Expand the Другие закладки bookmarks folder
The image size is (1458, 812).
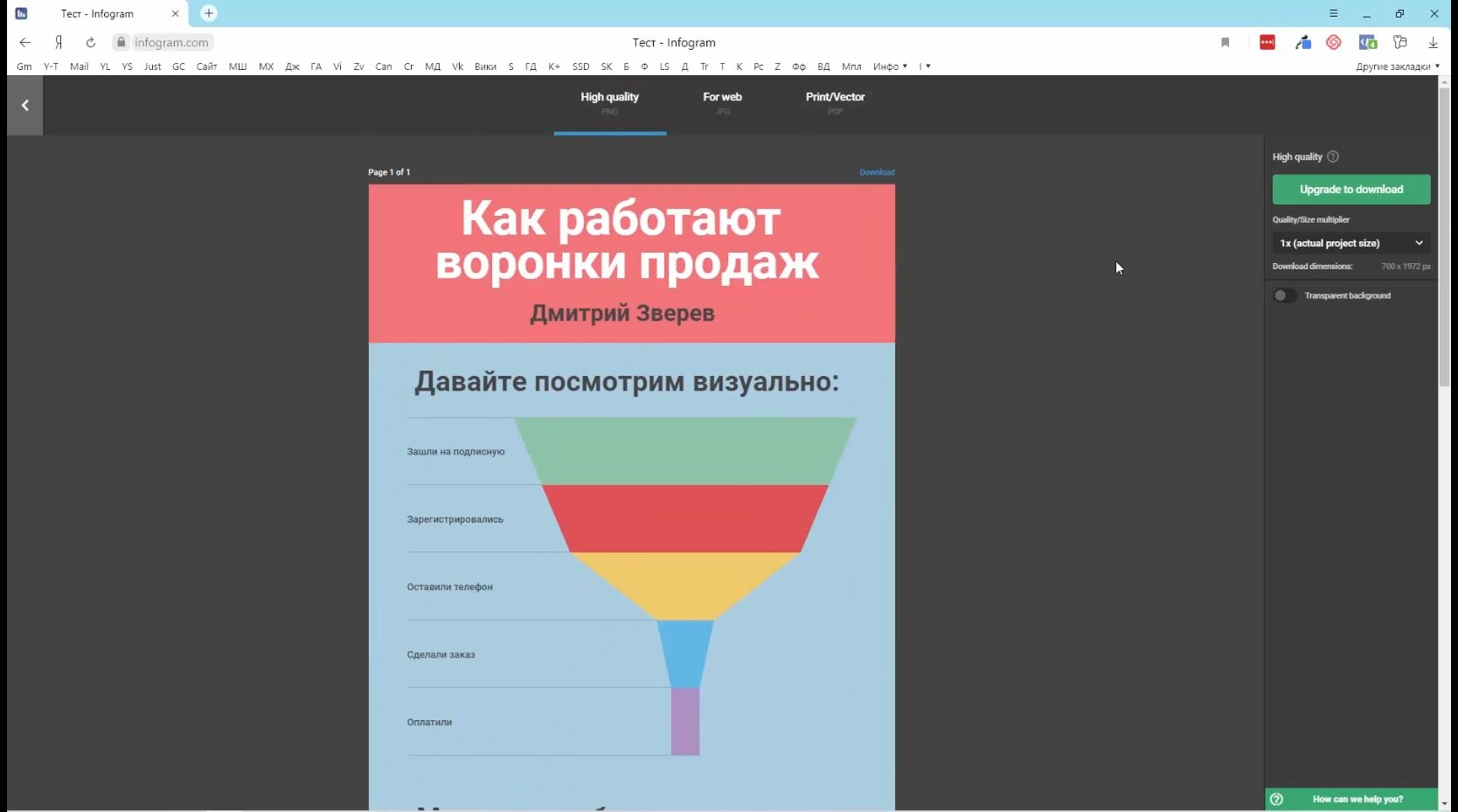[x=1397, y=66]
